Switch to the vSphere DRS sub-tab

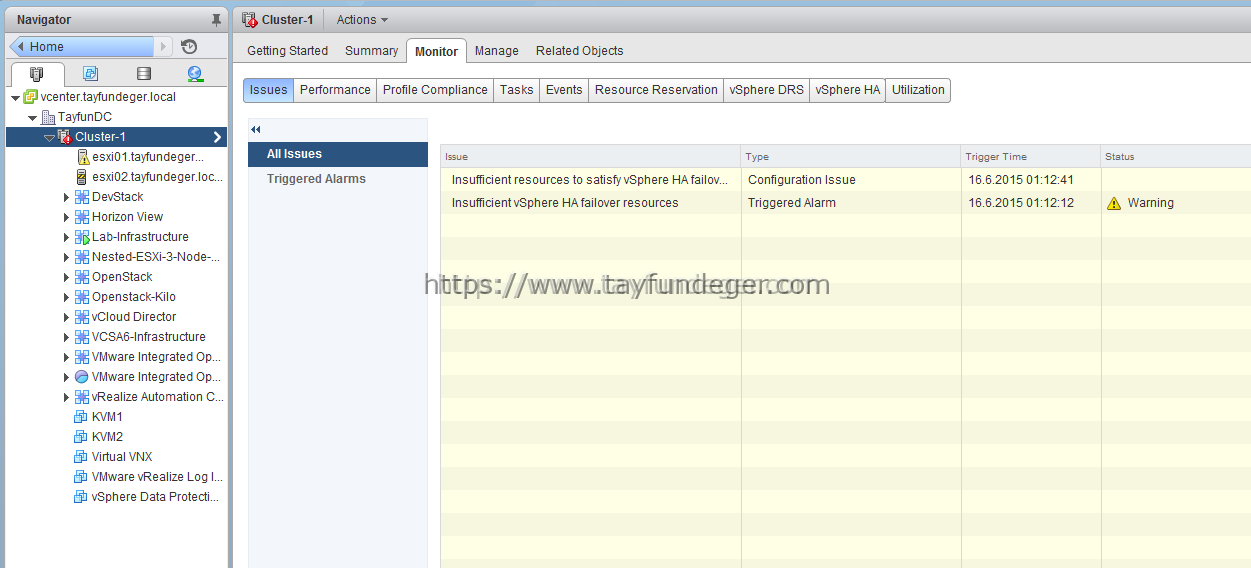tap(766, 90)
